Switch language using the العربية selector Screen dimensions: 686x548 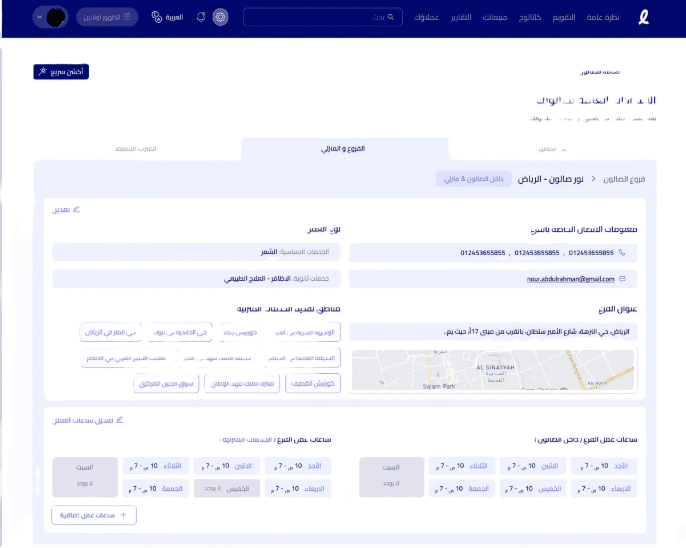(168, 17)
